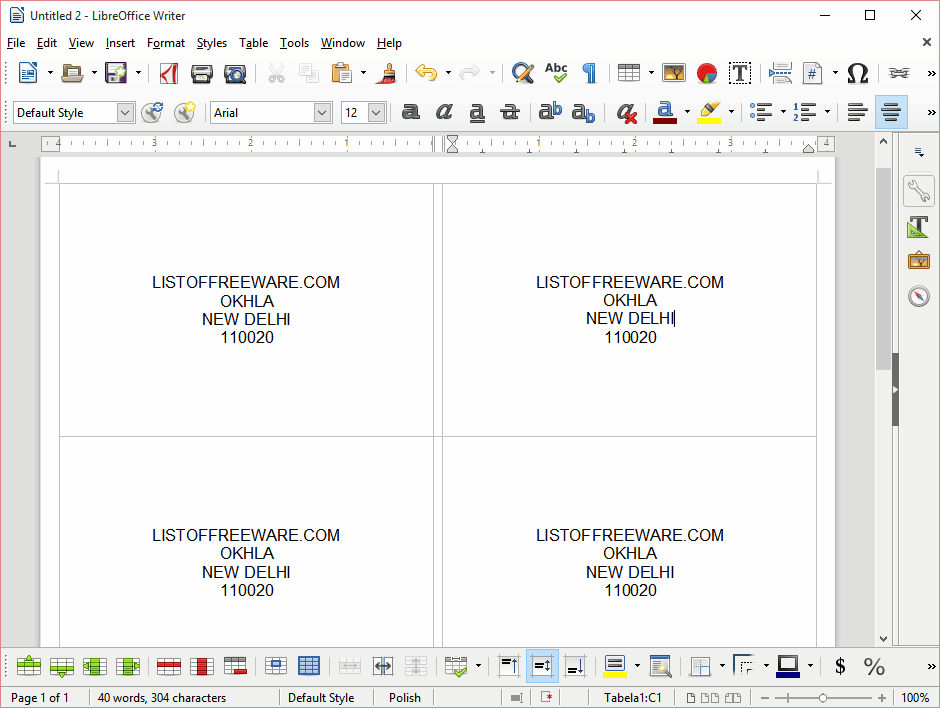Run the spelling check
Image resolution: width=940 pixels, height=708 pixels.
click(556, 73)
